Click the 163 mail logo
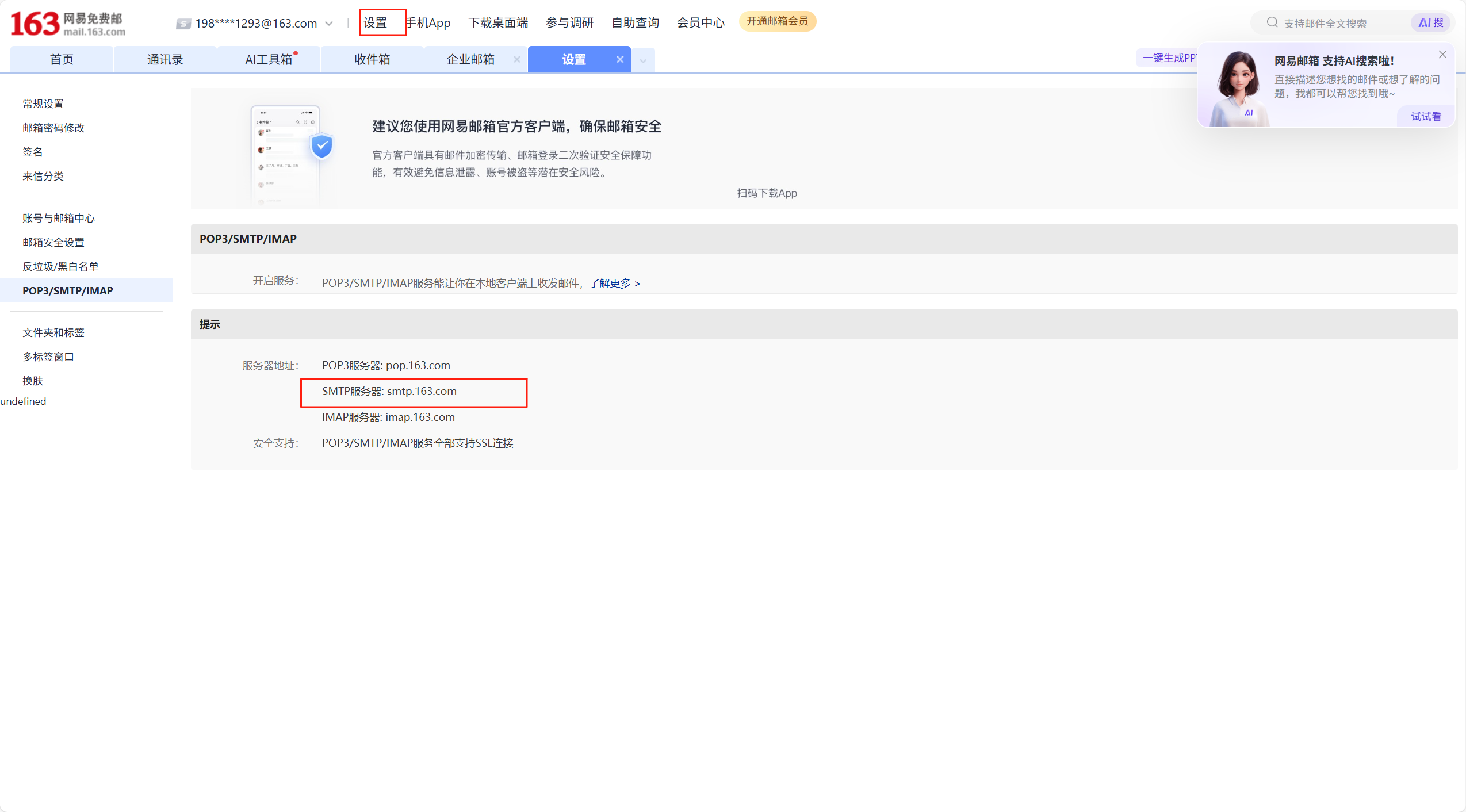Viewport: 1466px width, 812px height. (68, 24)
